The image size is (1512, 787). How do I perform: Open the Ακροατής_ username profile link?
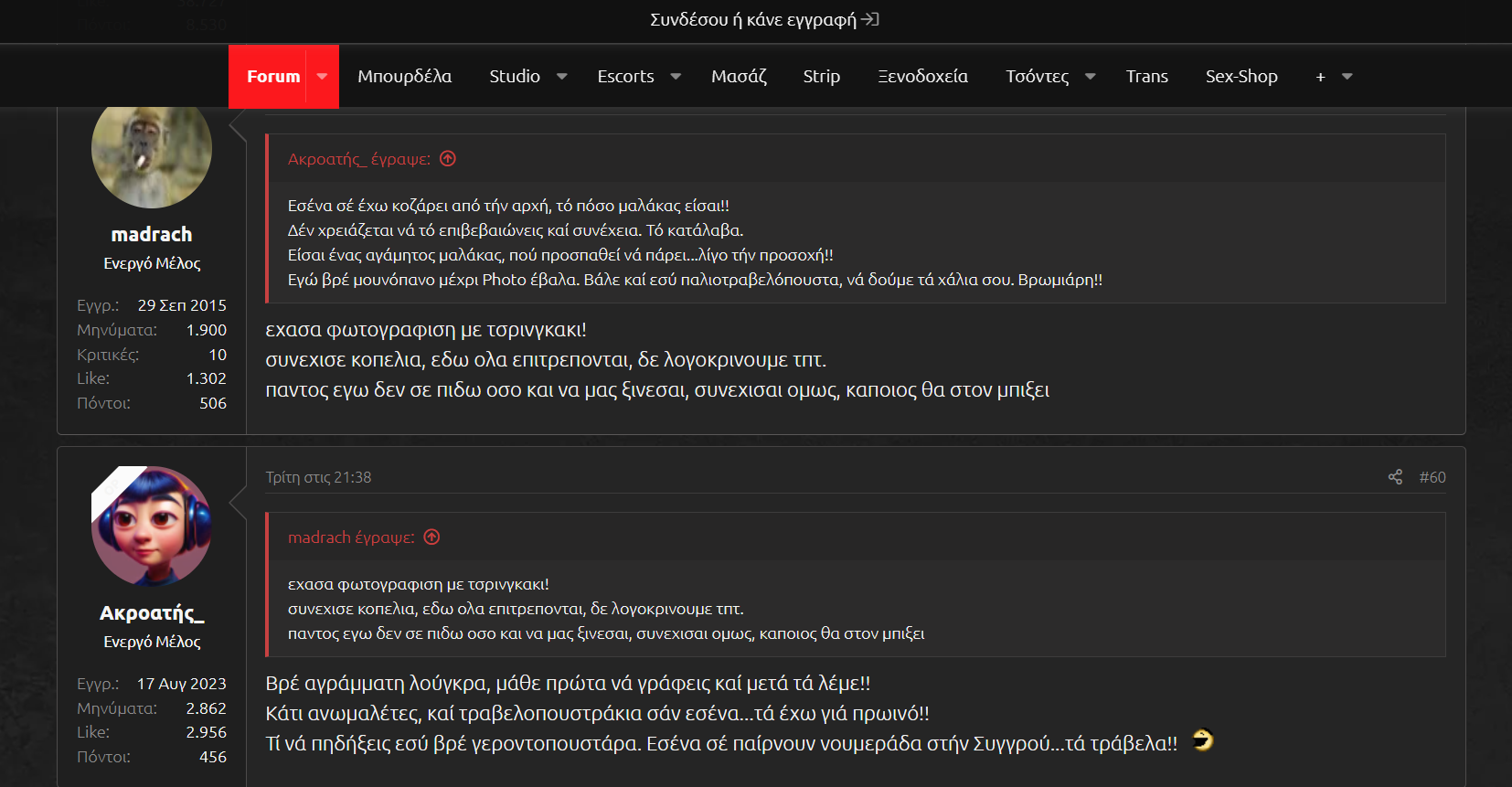point(152,613)
